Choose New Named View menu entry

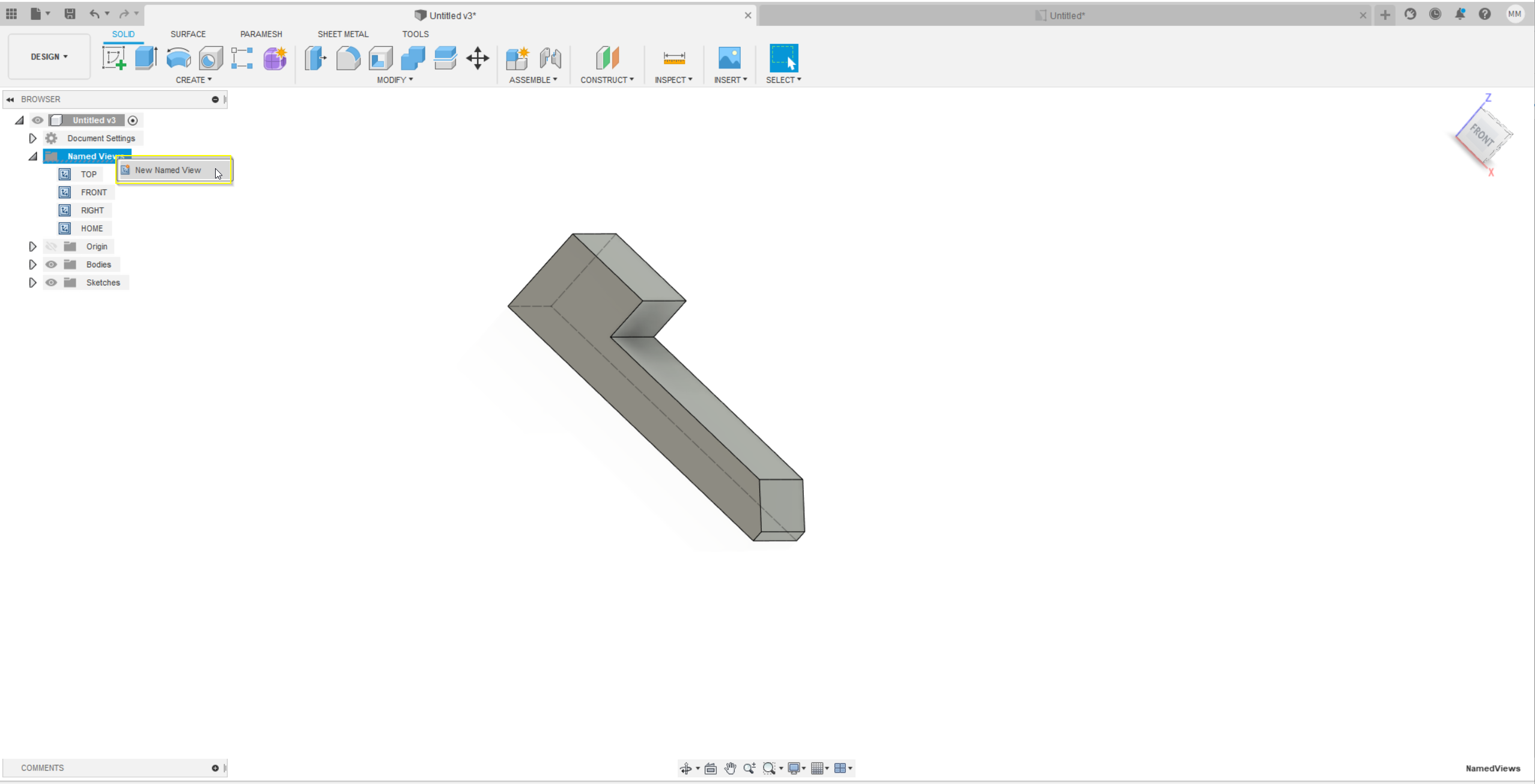point(168,170)
